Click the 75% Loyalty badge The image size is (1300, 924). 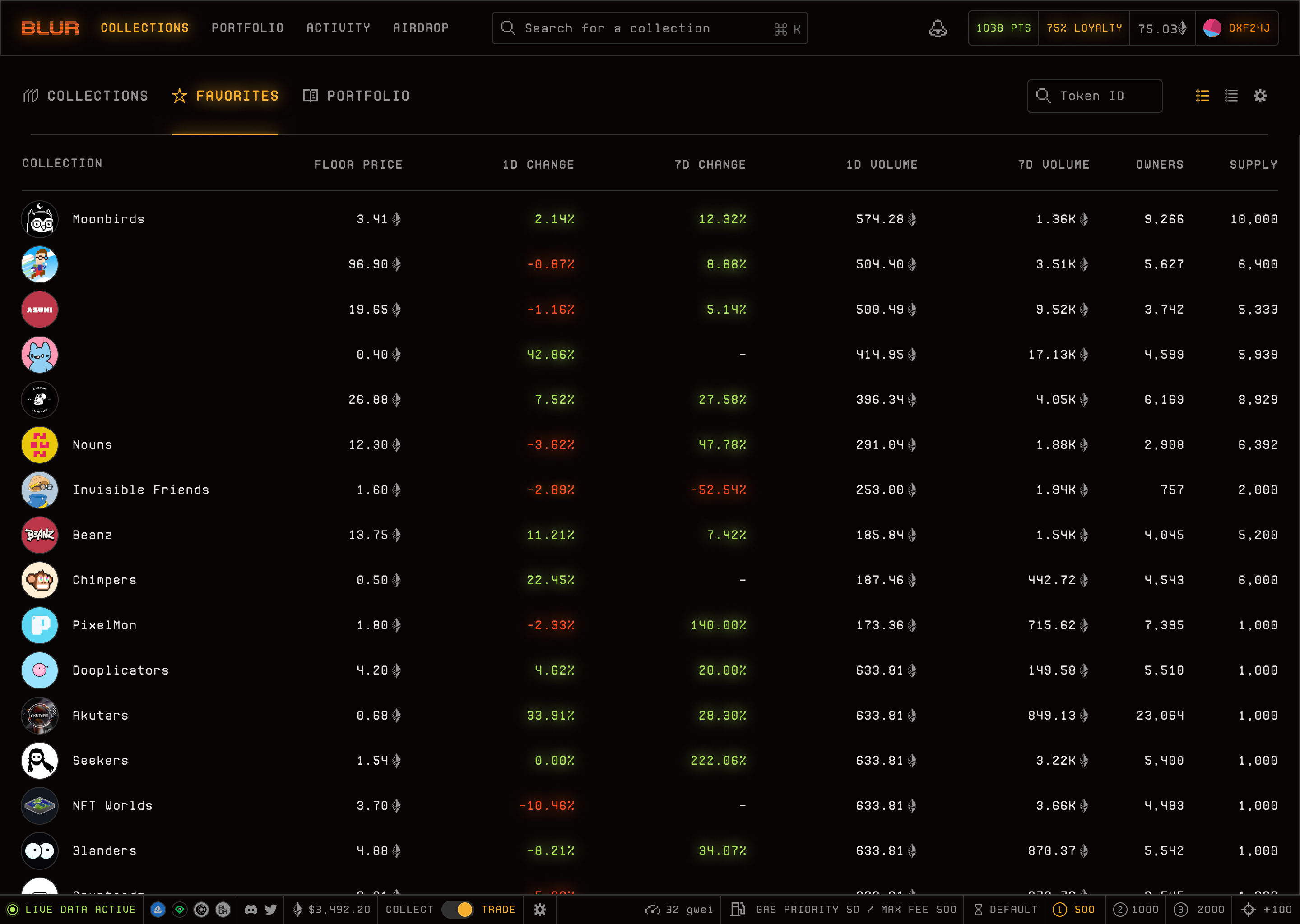[1084, 28]
